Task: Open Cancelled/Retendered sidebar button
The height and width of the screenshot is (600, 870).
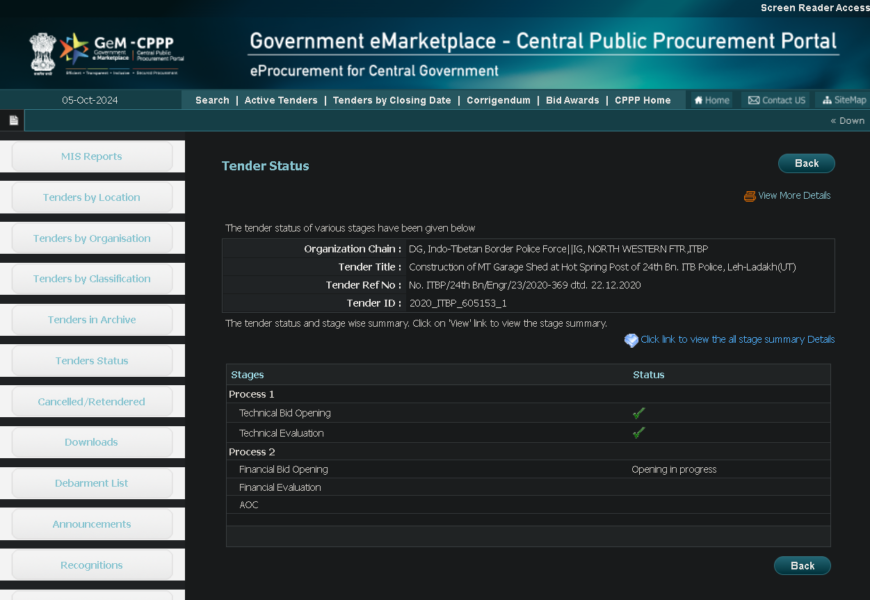Action: point(92,402)
